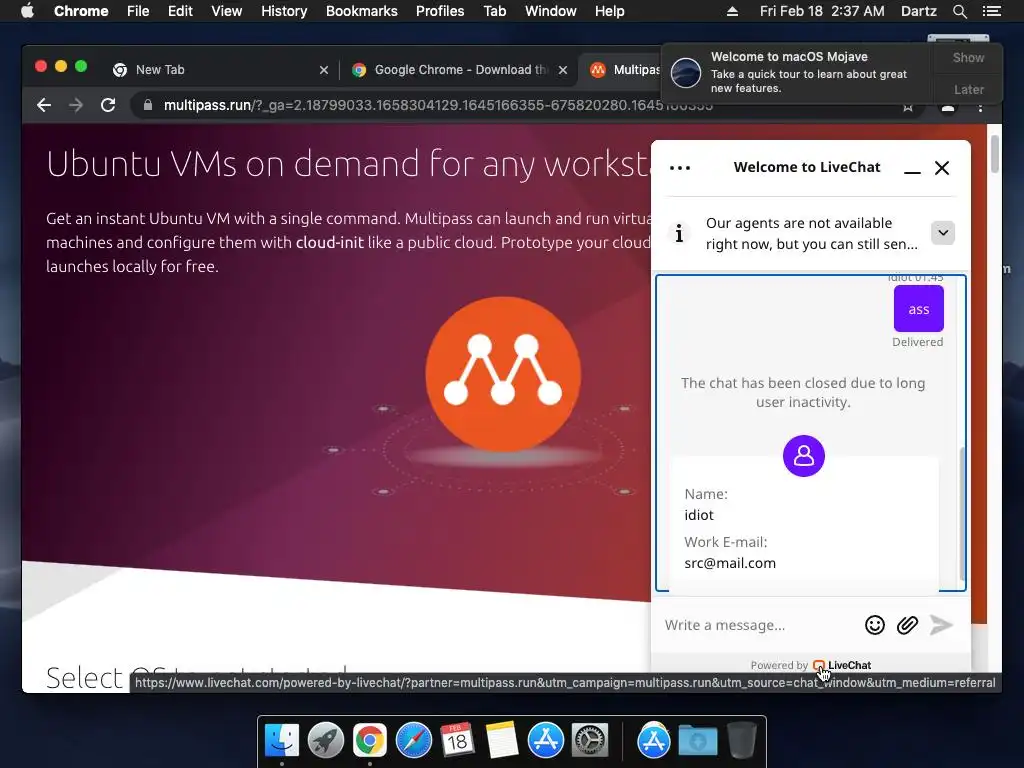Open the Chrome profile avatar menu
The image size is (1024, 768).
click(948, 107)
